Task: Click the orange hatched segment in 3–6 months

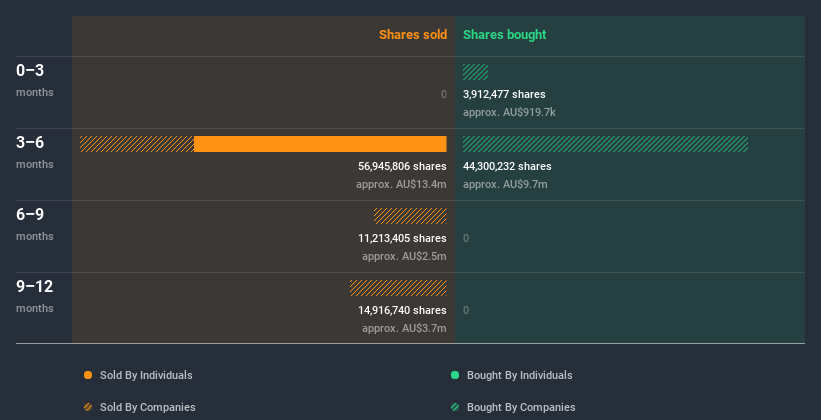Action: [137, 144]
